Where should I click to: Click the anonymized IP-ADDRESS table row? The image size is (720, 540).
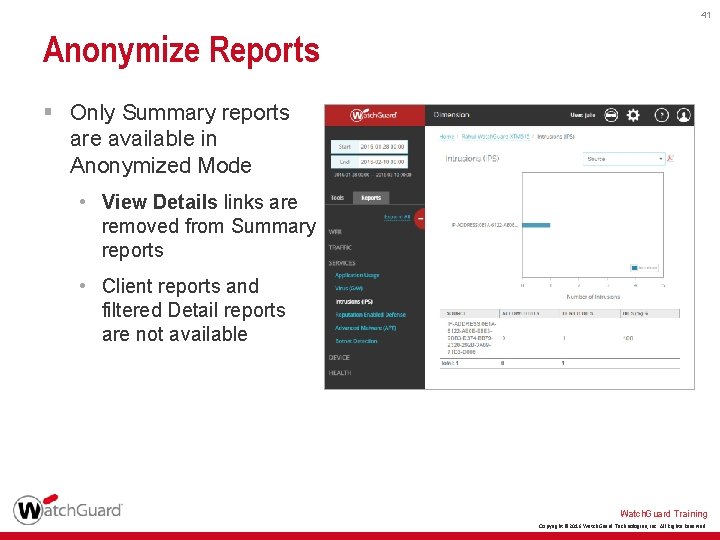pyautogui.click(x=560, y=338)
